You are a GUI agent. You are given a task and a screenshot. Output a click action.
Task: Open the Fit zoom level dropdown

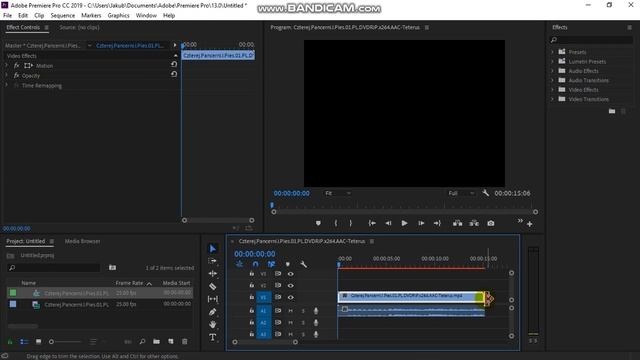coord(338,193)
